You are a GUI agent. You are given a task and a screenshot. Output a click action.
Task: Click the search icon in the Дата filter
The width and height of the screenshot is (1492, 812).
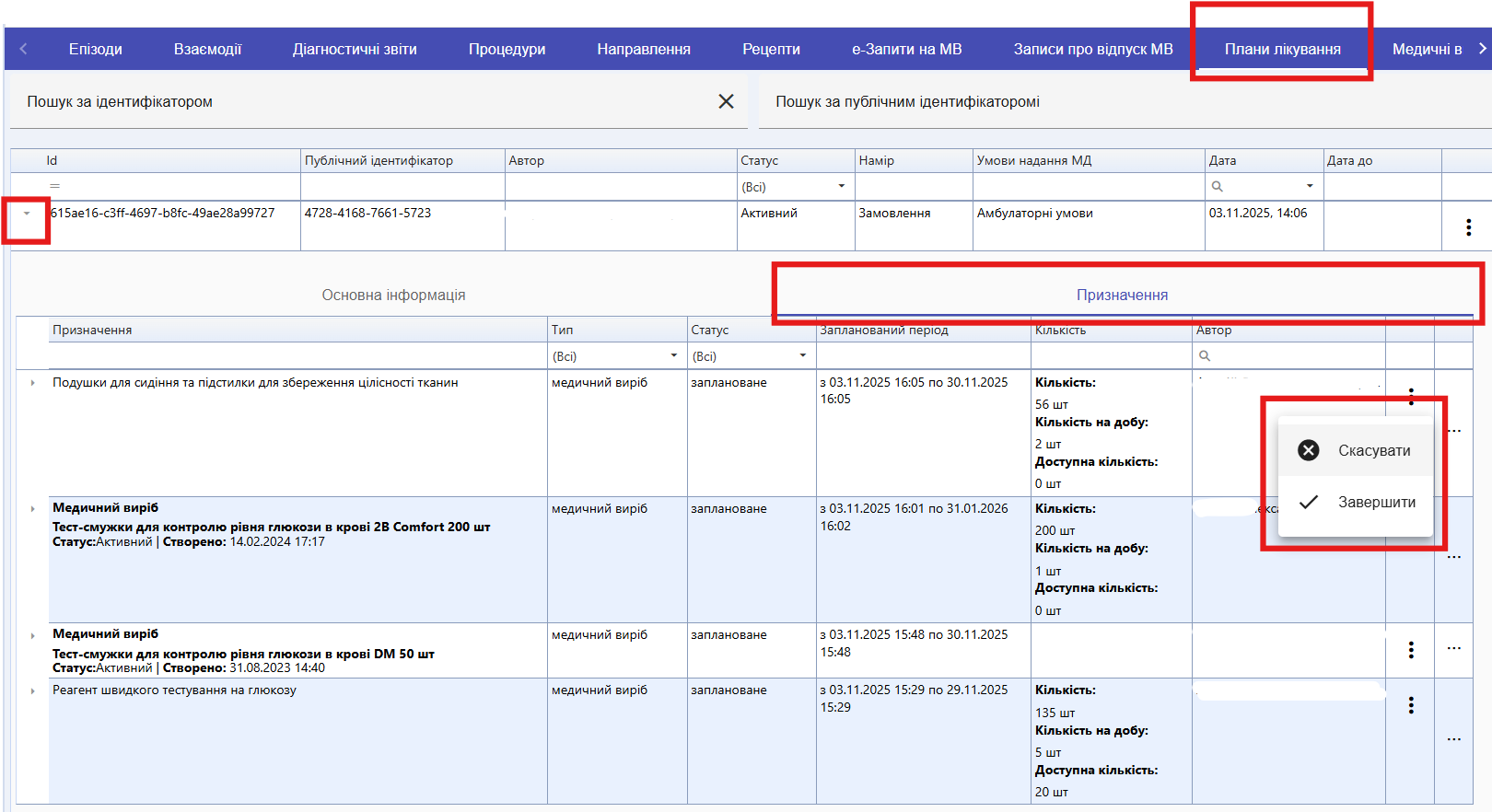1218,186
